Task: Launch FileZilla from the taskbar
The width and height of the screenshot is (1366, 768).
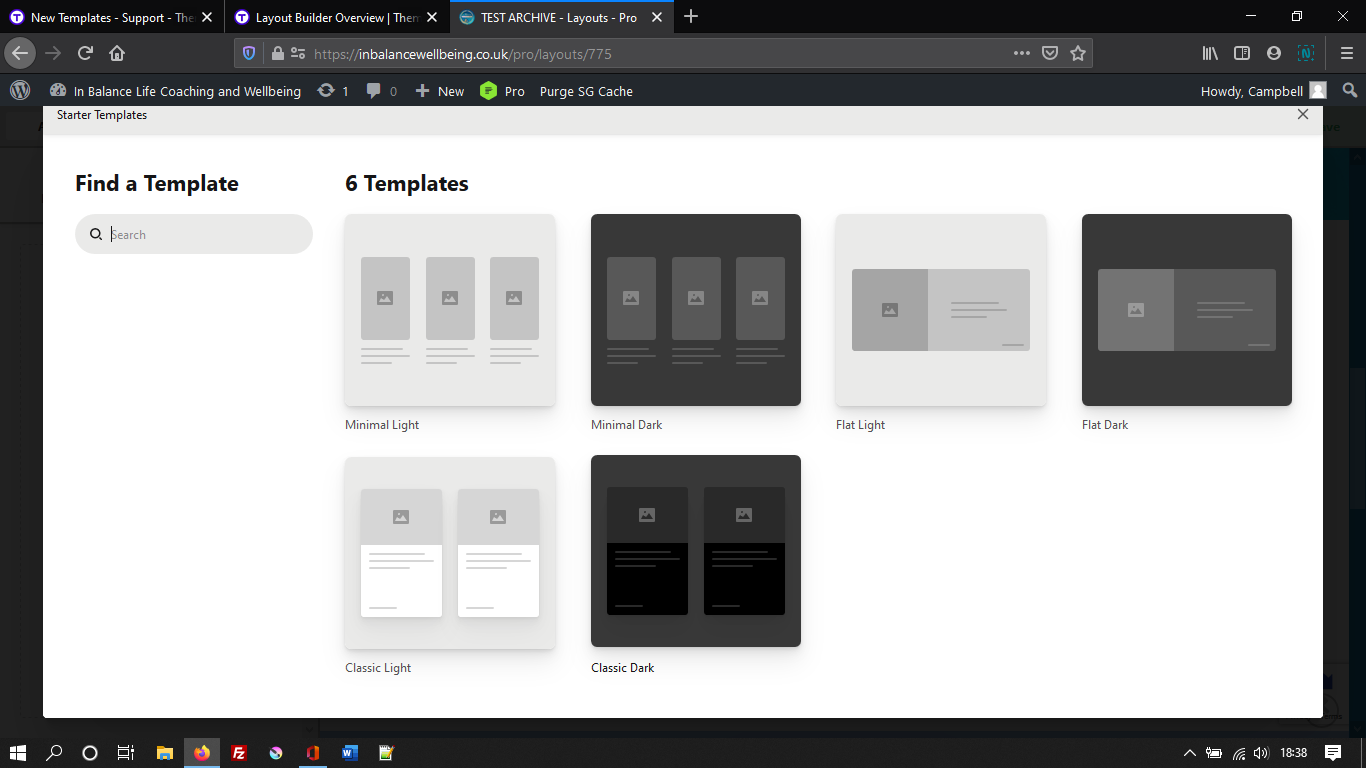Action: [x=239, y=753]
